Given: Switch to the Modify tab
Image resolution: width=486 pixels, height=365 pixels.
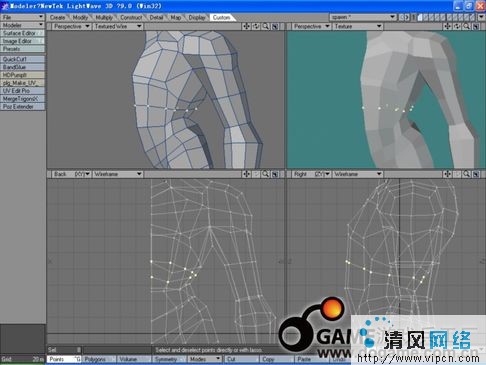Looking at the screenshot, I should click(80, 17).
